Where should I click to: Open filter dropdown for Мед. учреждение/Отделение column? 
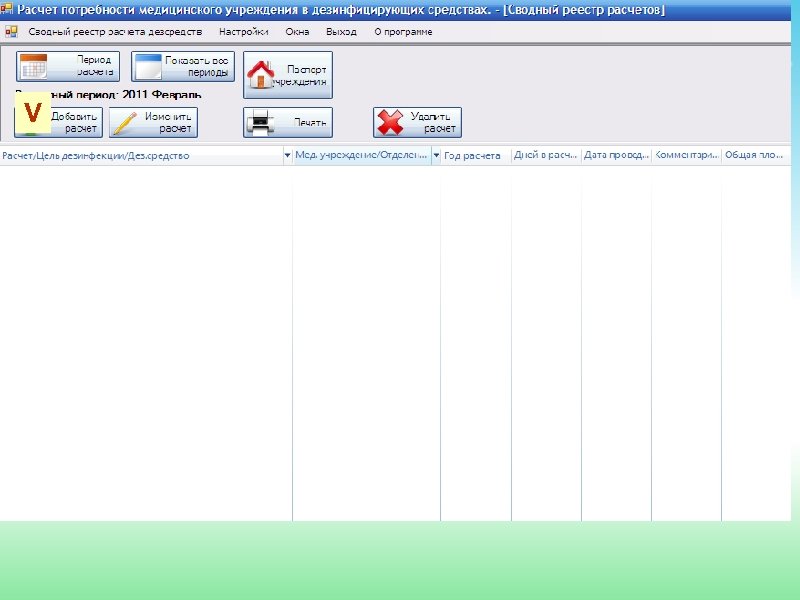[436, 155]
